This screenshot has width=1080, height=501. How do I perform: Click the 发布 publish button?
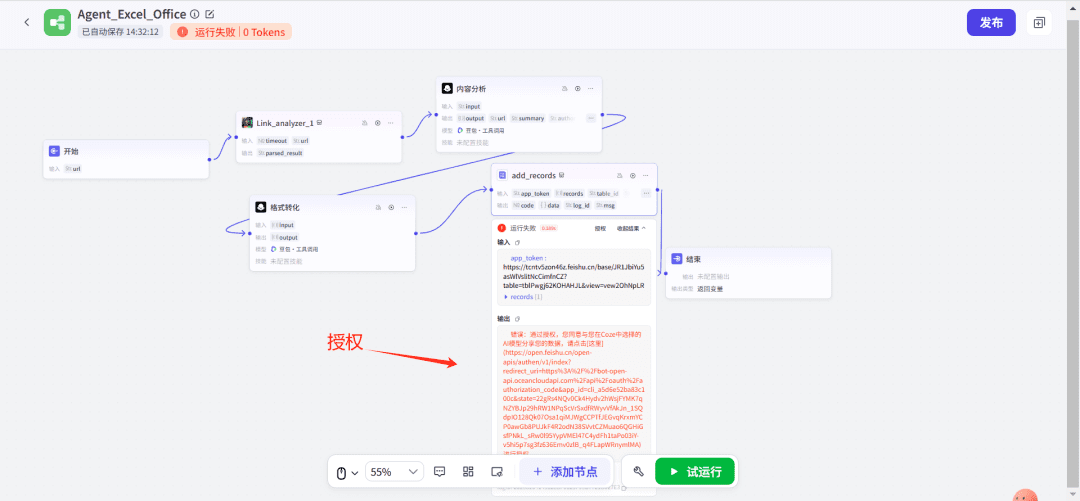pyautogui.click(x=990, y=22)
